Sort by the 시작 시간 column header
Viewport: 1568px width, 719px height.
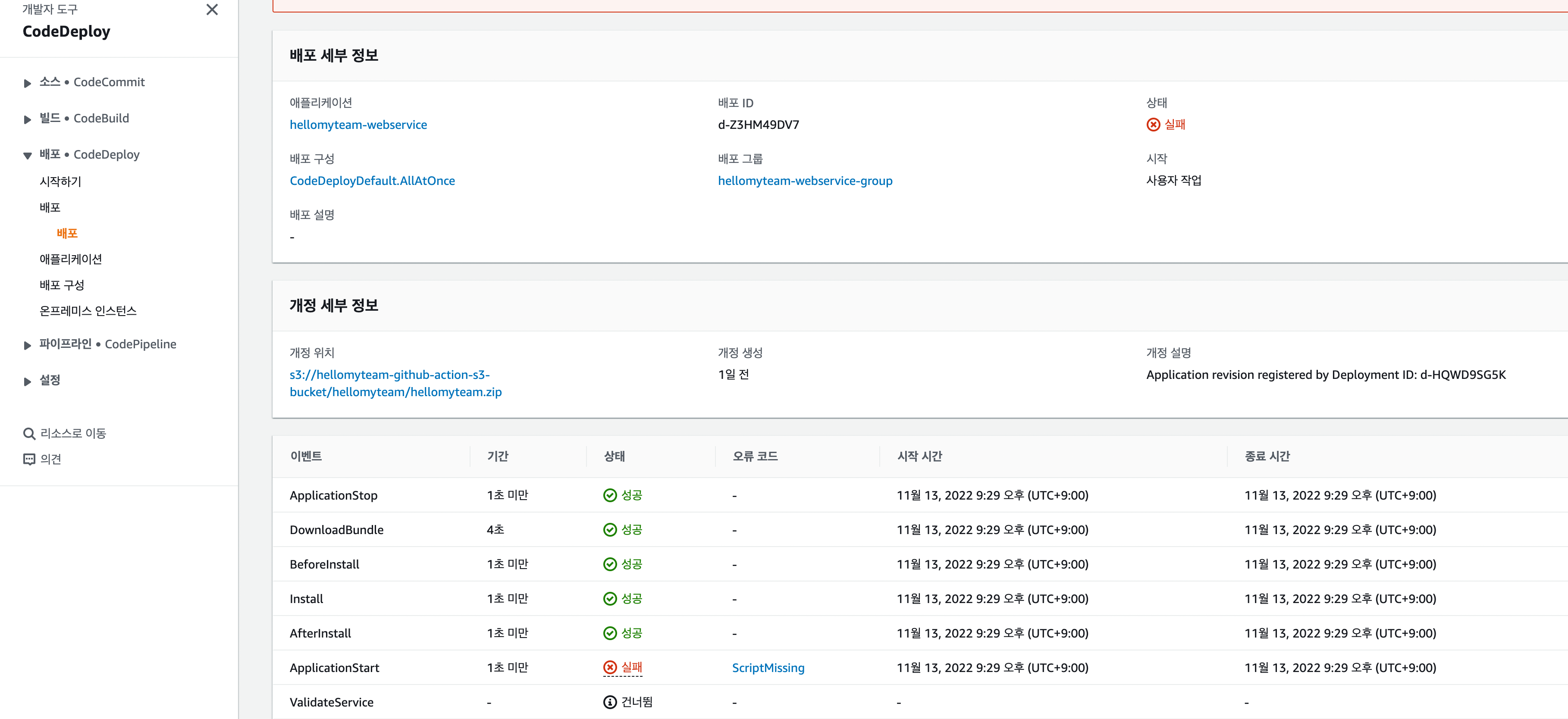919,456
